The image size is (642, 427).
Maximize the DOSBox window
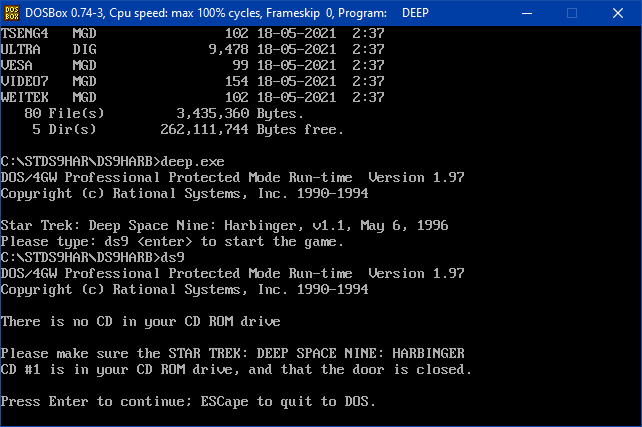coord(572,13)
